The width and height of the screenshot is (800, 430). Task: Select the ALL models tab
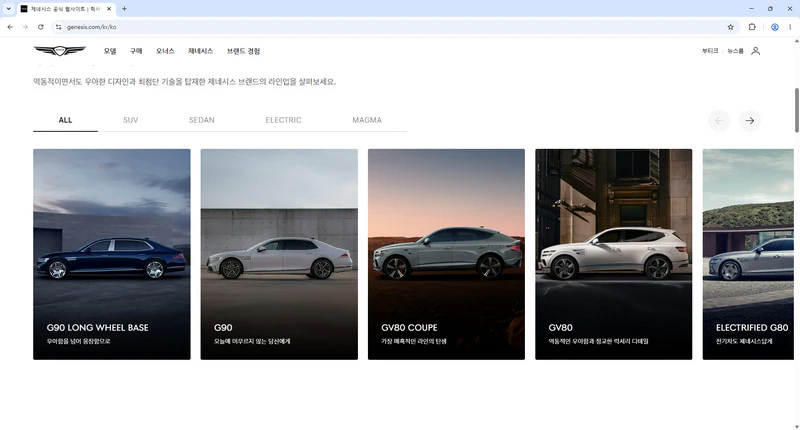click(x=65, y=120)
